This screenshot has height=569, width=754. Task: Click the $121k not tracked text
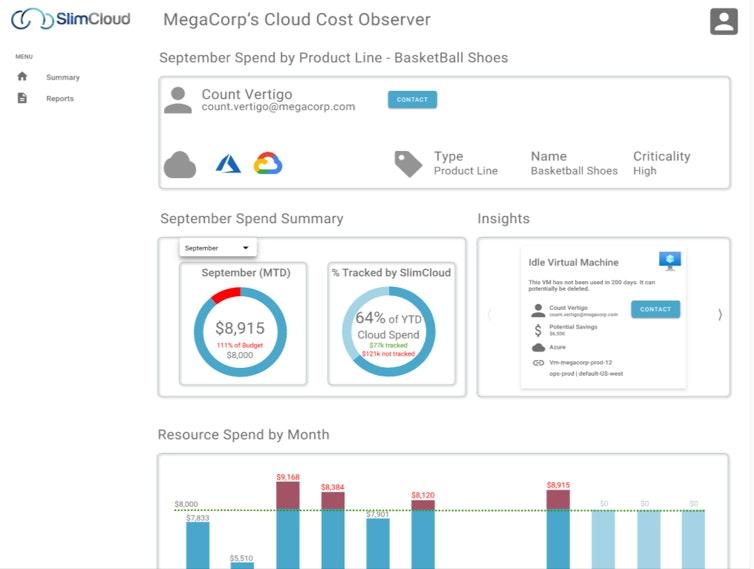click(389, 354)
